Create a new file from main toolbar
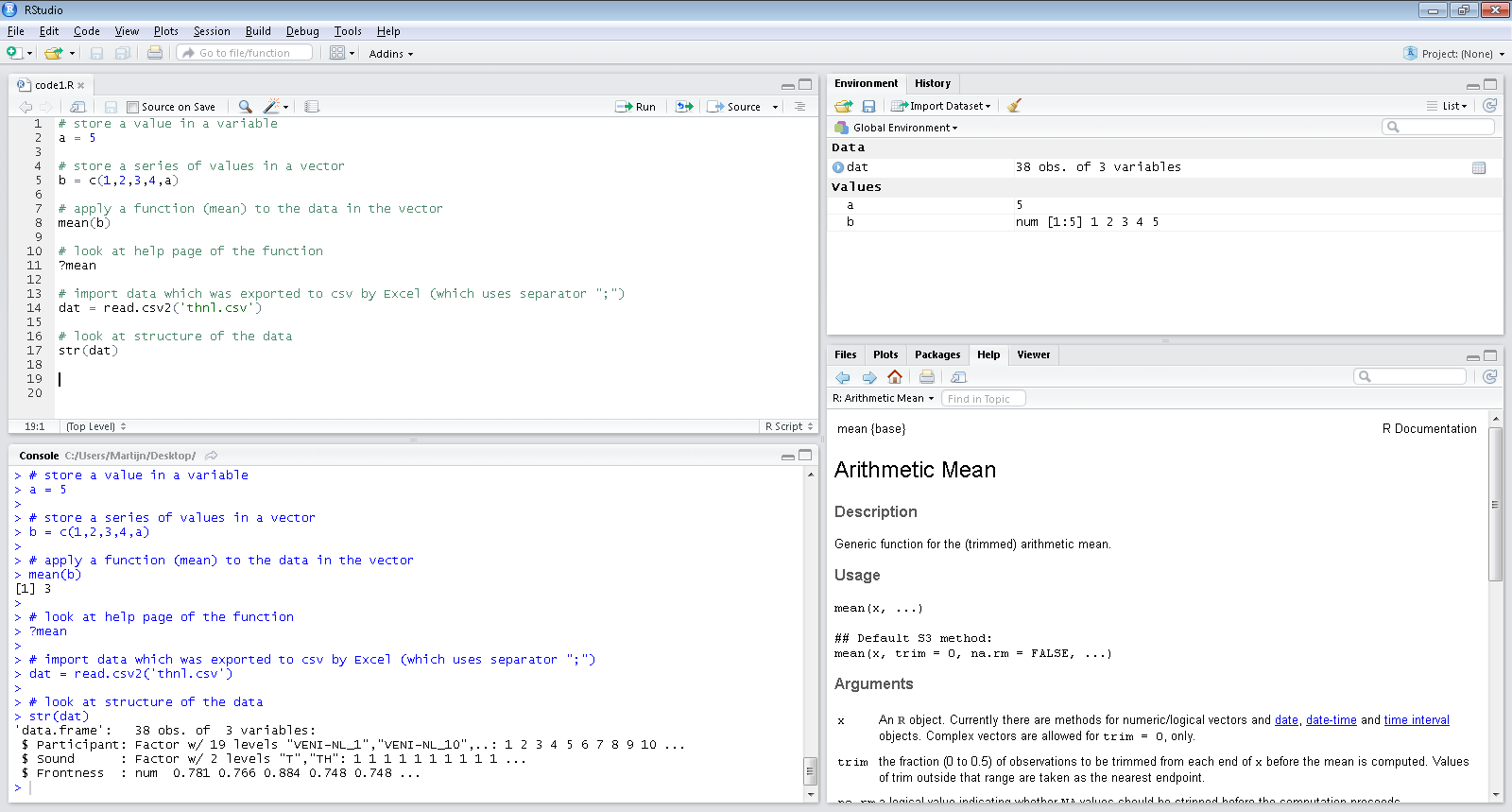Viewport: 1512px width, 812px height. (x=15, y=53)
